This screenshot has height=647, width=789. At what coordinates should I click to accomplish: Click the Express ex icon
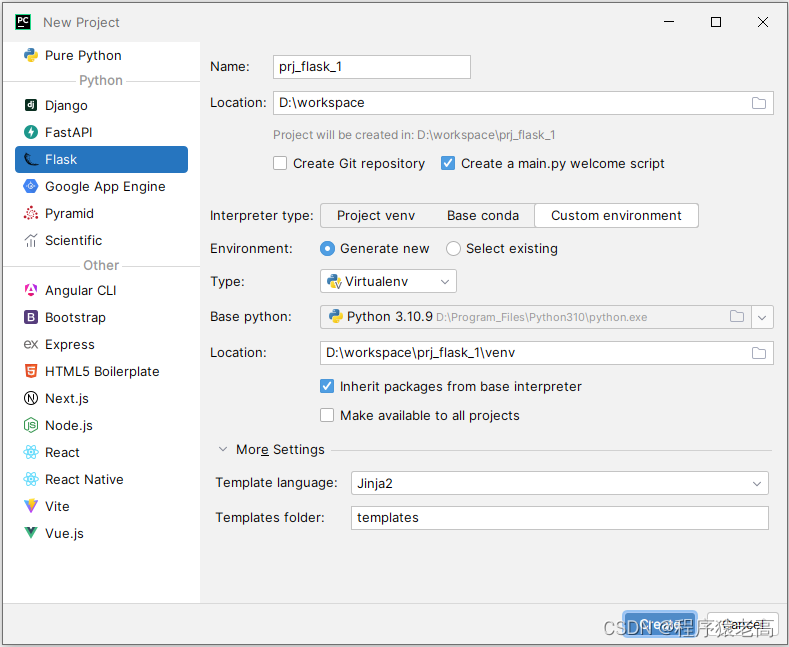point(31,344)
